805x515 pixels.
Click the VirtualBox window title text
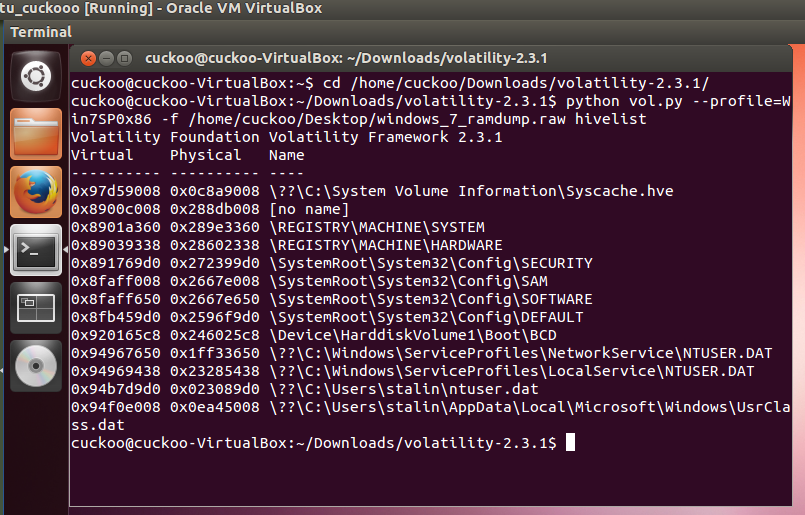tap(161, 8)
